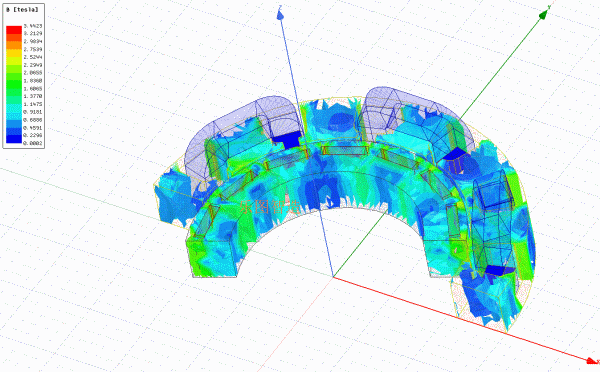
Task: Select the dark blue block at the lower right stator
Action: pos(500,271)
